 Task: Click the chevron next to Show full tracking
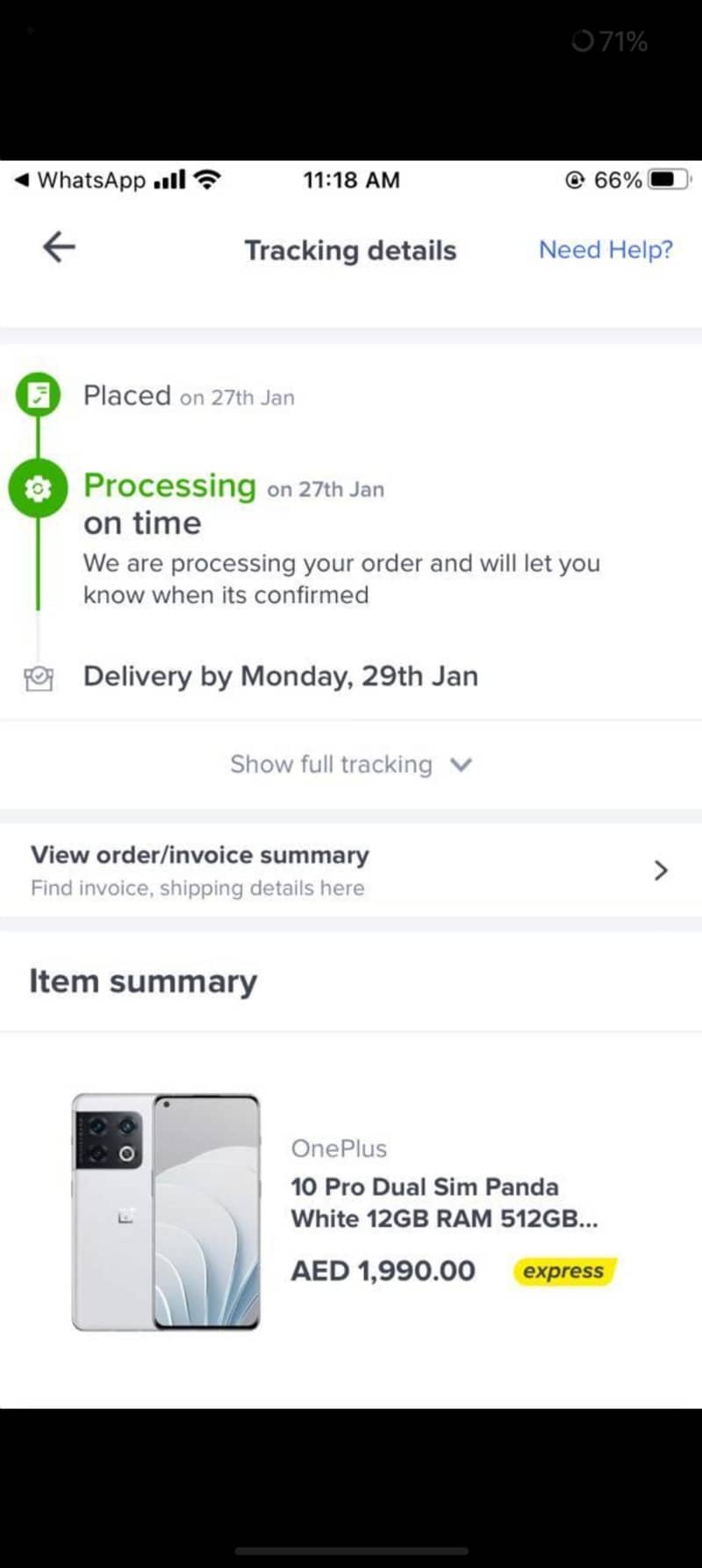462,765
